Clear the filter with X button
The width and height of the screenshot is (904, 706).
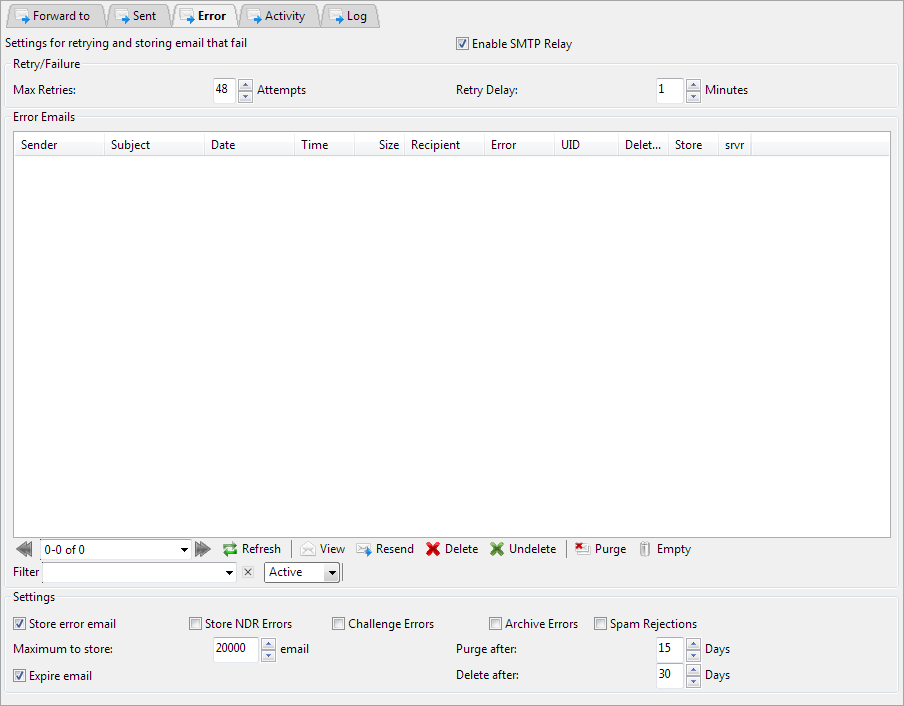[x=248, y=573]
